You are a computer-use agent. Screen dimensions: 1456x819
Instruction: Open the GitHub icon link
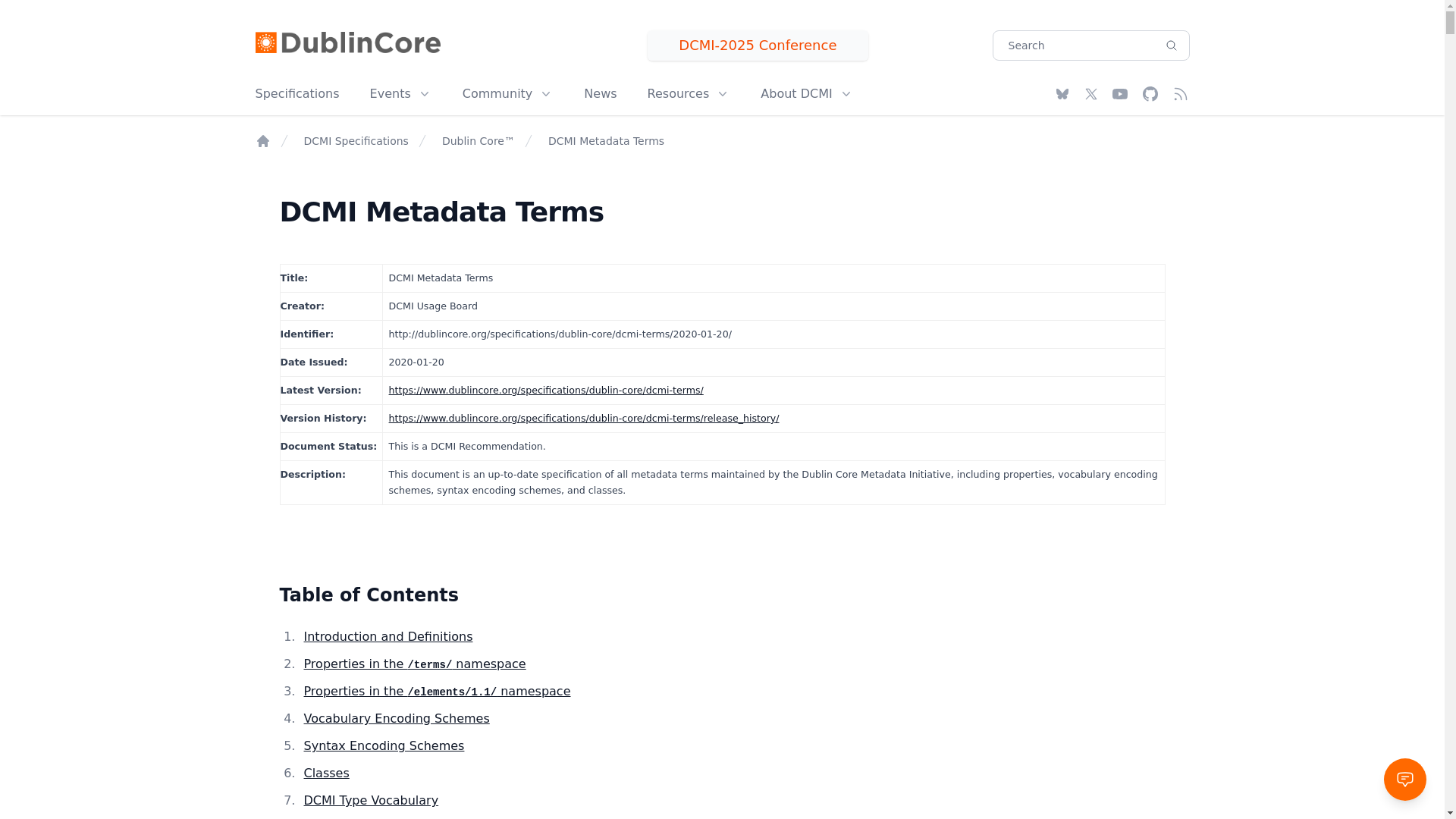1150,94
